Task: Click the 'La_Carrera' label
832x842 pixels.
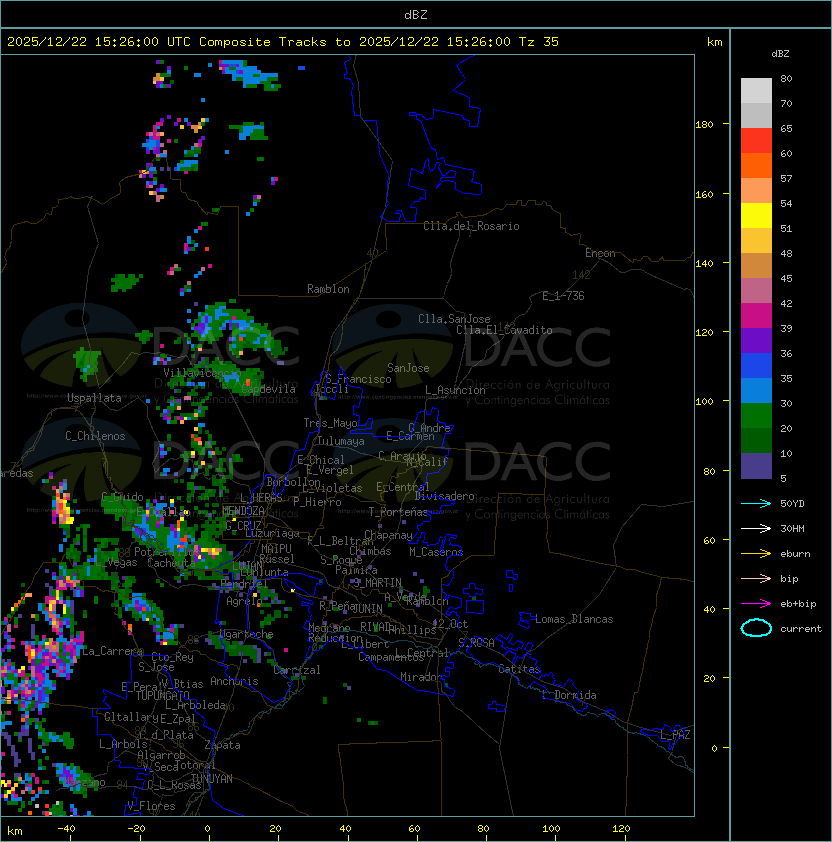Action: click(112, 651)
